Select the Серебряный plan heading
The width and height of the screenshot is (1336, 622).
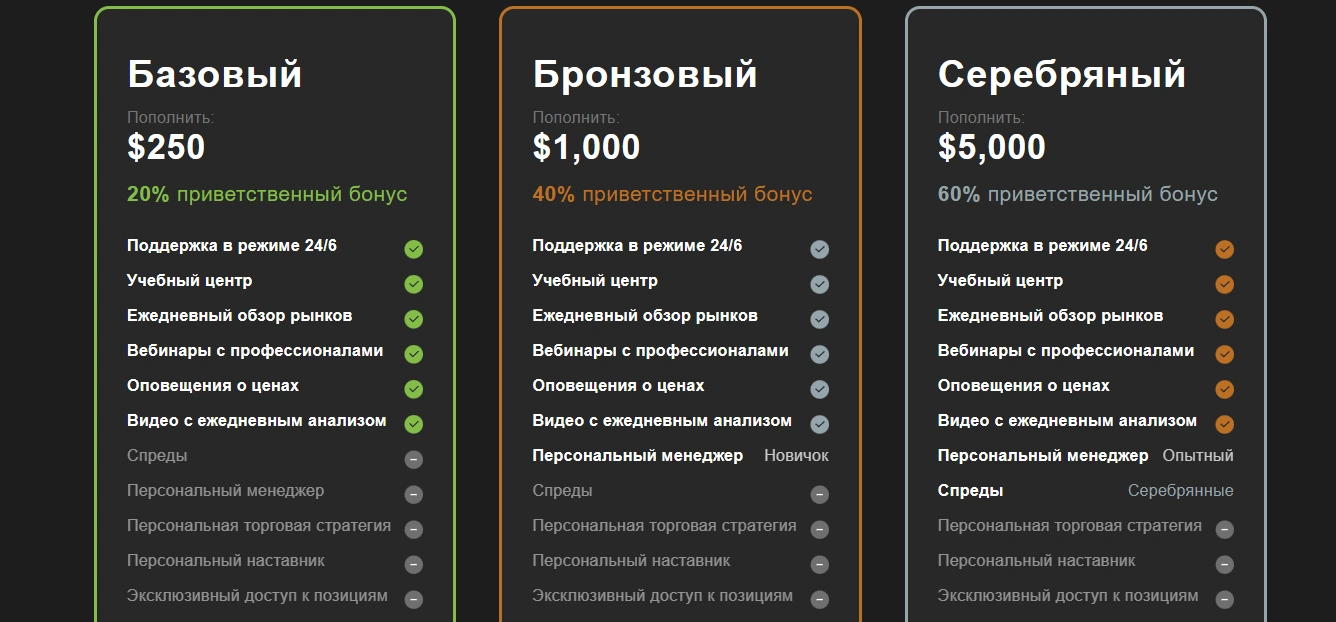tap(1062, 75)
